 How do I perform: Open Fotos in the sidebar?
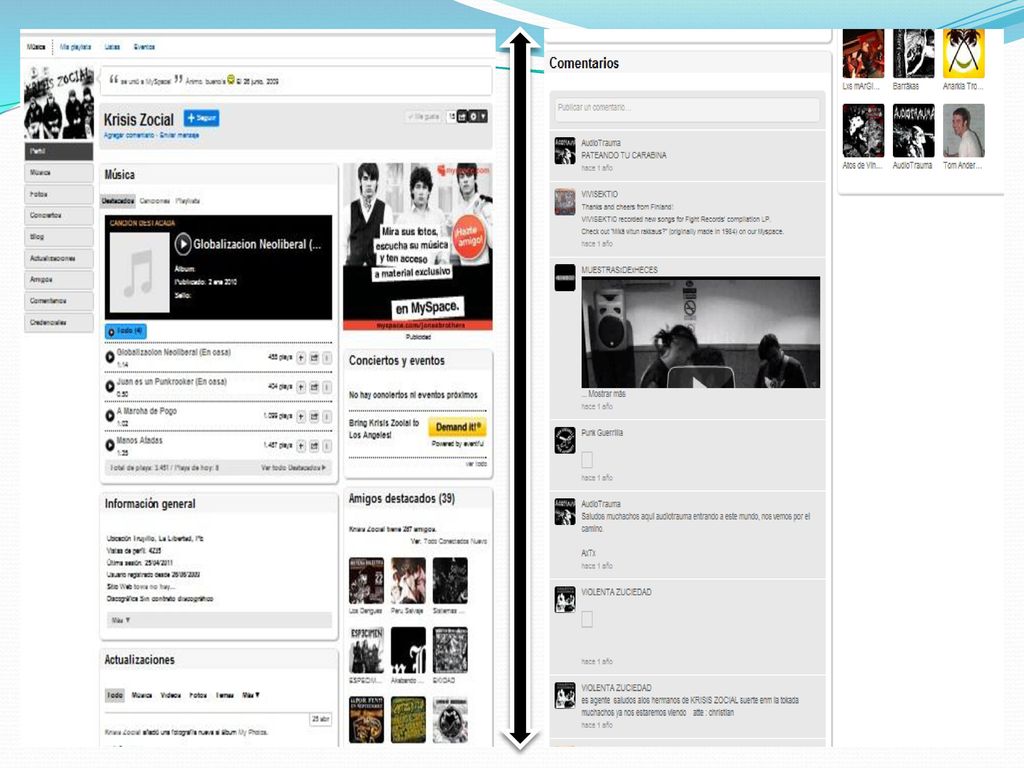coord(59,194)
